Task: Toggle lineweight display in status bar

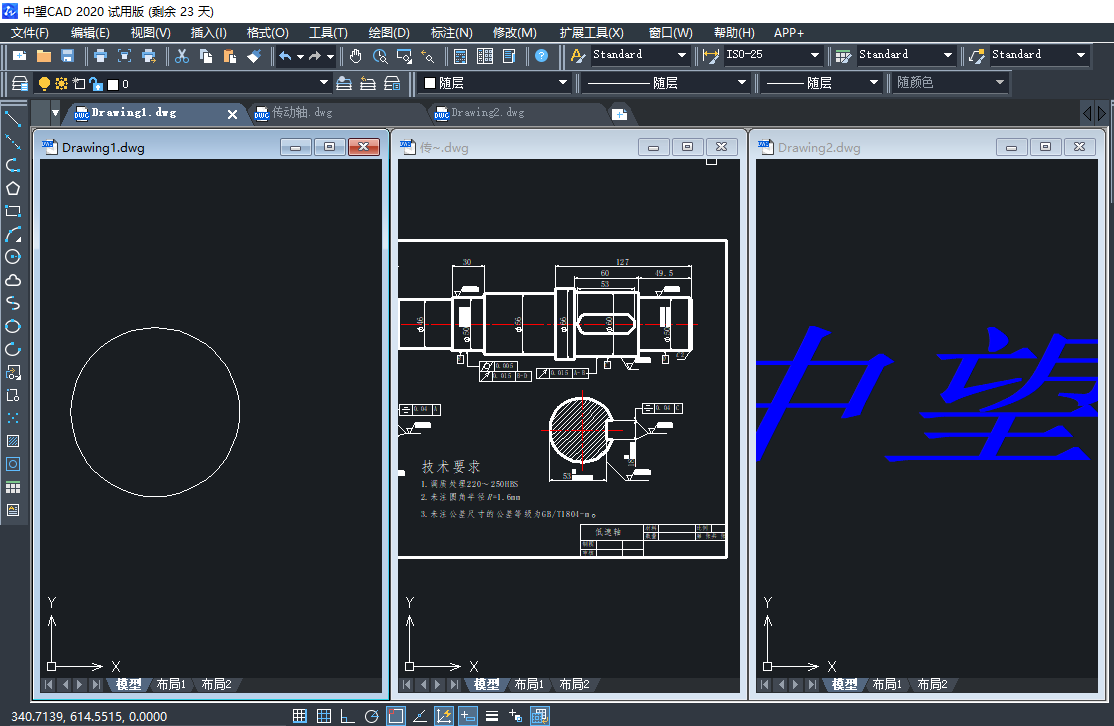Action: (x=492, y=715)
